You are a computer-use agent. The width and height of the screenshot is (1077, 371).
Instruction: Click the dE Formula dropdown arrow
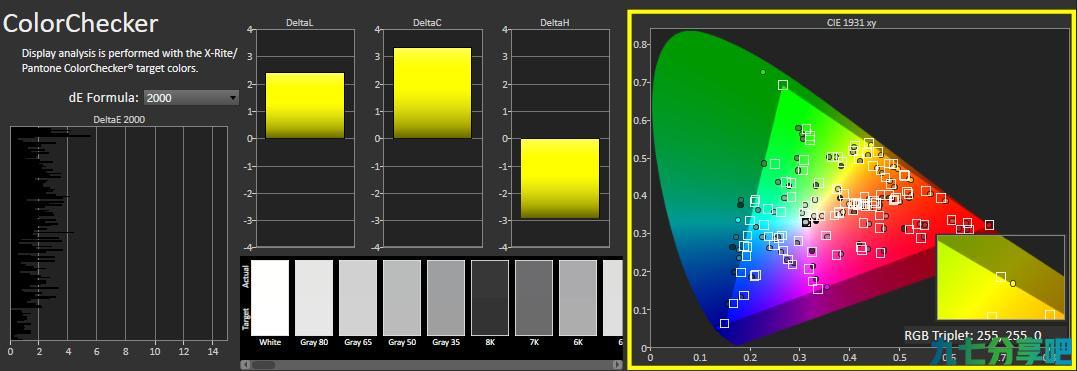[x=233, y=98]
